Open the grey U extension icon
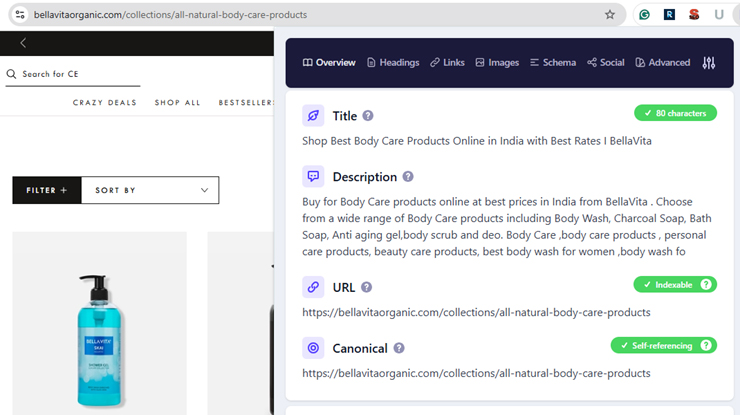 coord(719,15)
